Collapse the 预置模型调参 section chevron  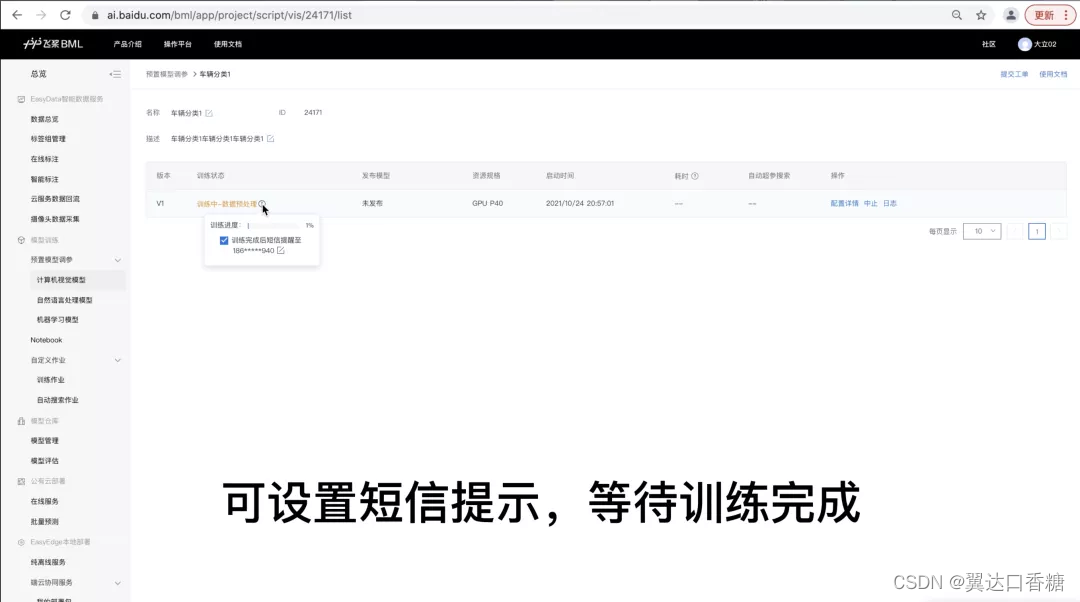pyautogui.click(x=117, y=259)
